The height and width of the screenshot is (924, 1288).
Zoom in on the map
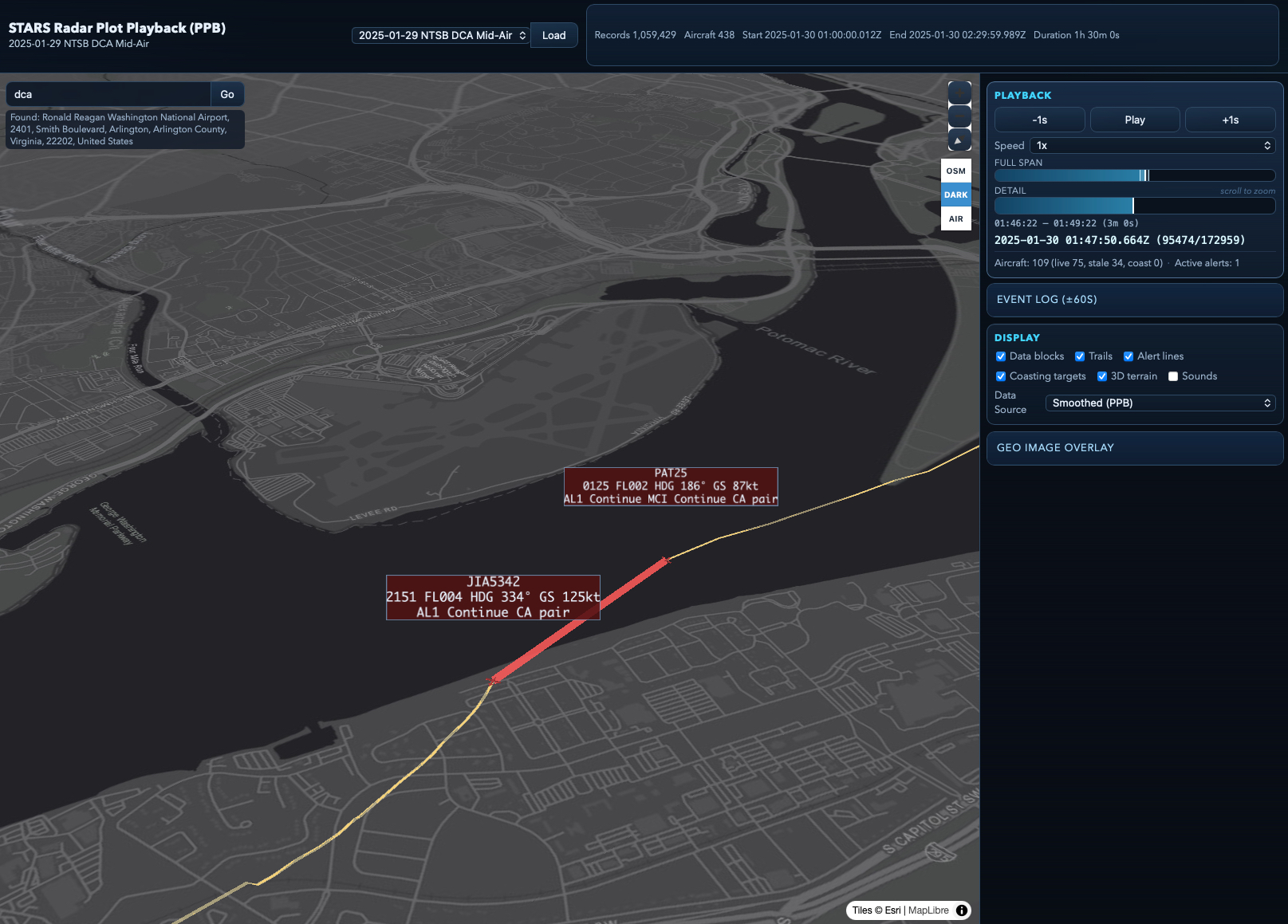tap(959, 93)
